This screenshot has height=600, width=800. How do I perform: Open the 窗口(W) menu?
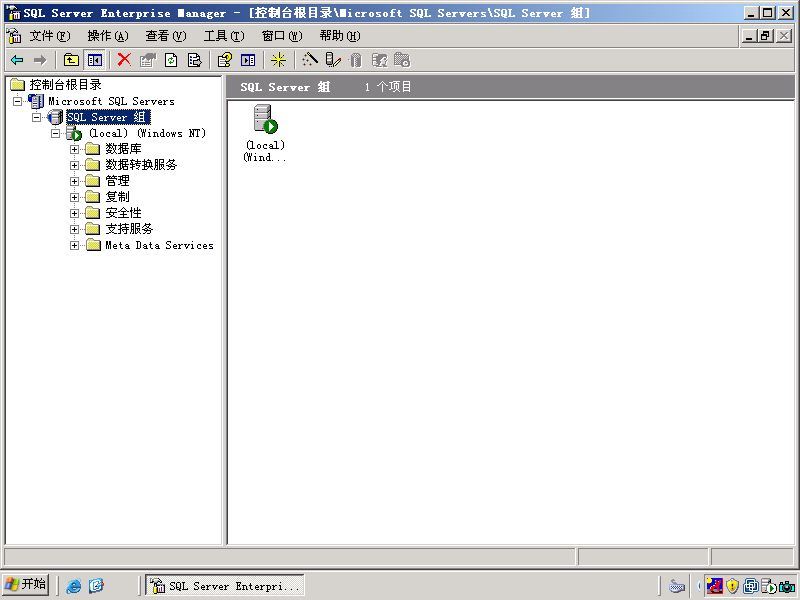[x=282, y=36]
